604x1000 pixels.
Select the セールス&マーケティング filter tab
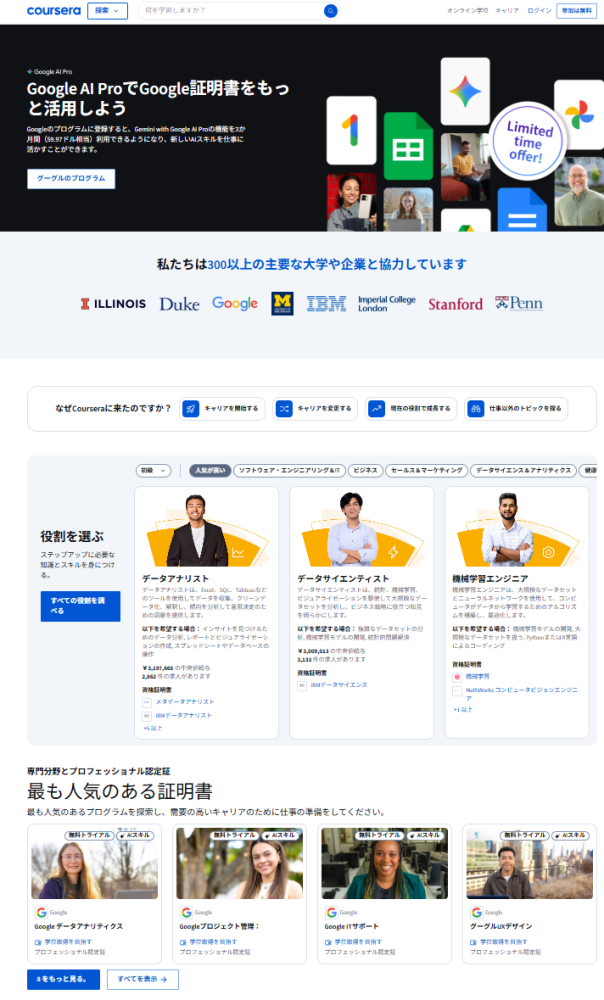click(426, 470)
